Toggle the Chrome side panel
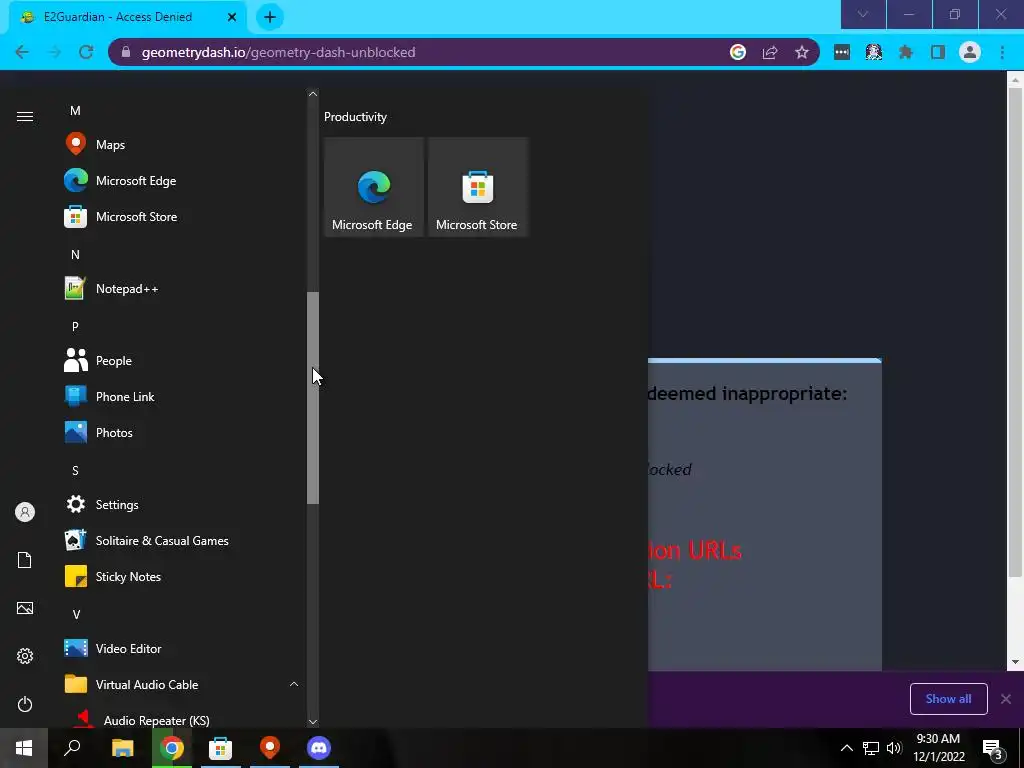1024x768 pixels. pos(938,52)
